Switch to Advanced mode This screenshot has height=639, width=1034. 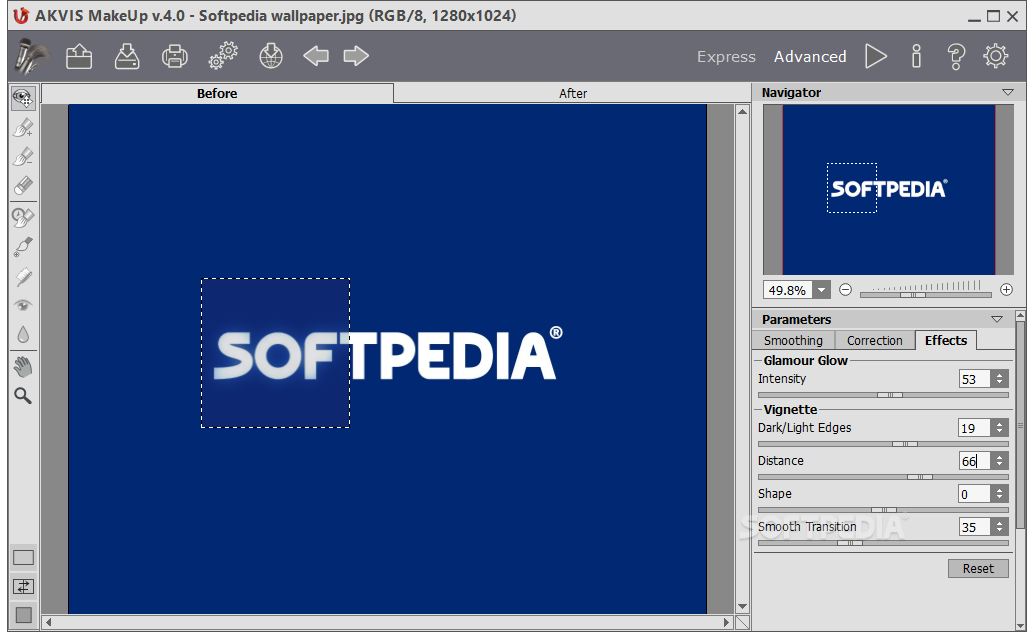[810, 57]
